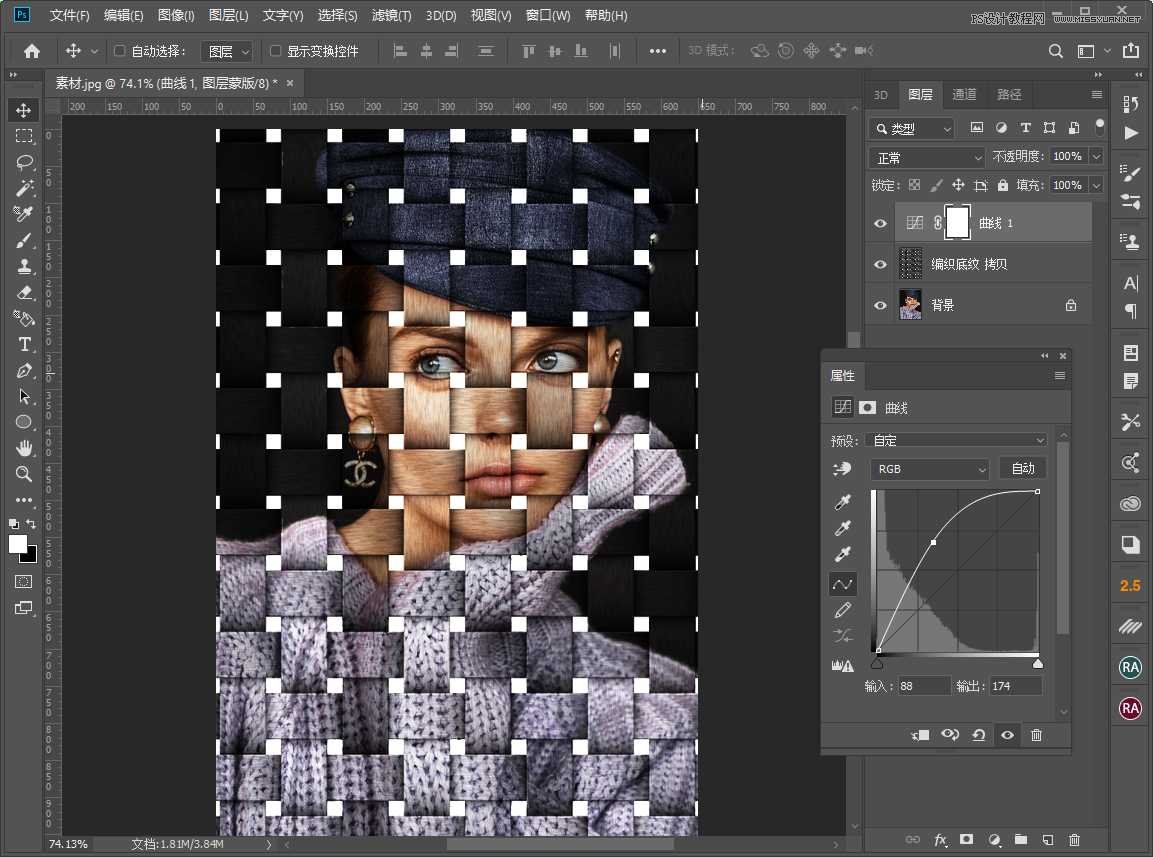The image size is (1153, 857).
Task: Select the Pen tool
Action: 23,370
